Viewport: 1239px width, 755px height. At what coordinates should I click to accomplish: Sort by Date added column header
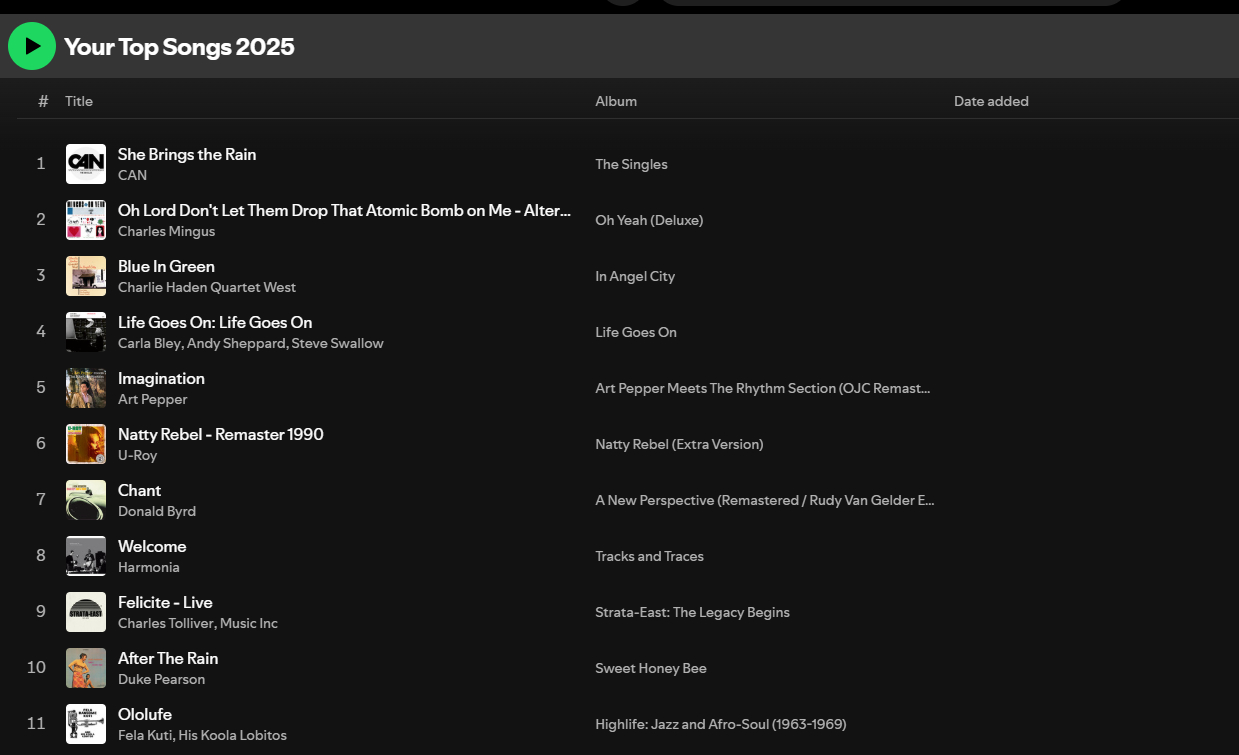pyautogui.click(x=991, y=101)
